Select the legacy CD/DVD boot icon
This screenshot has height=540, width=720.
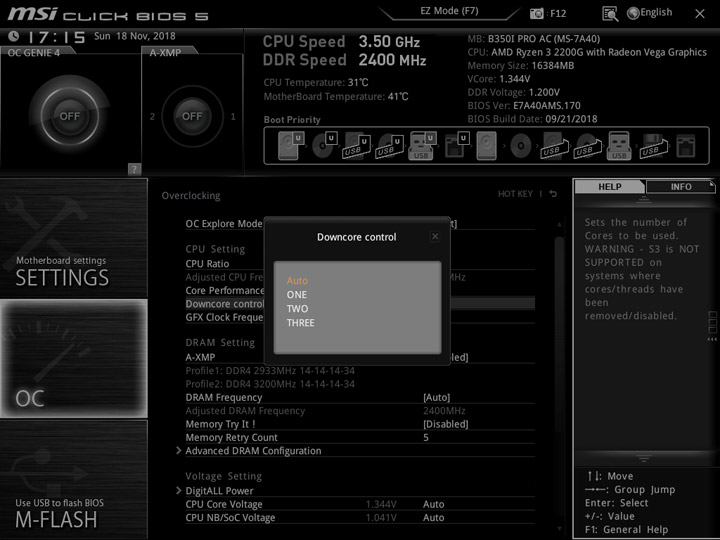click(x=521, y=146)
